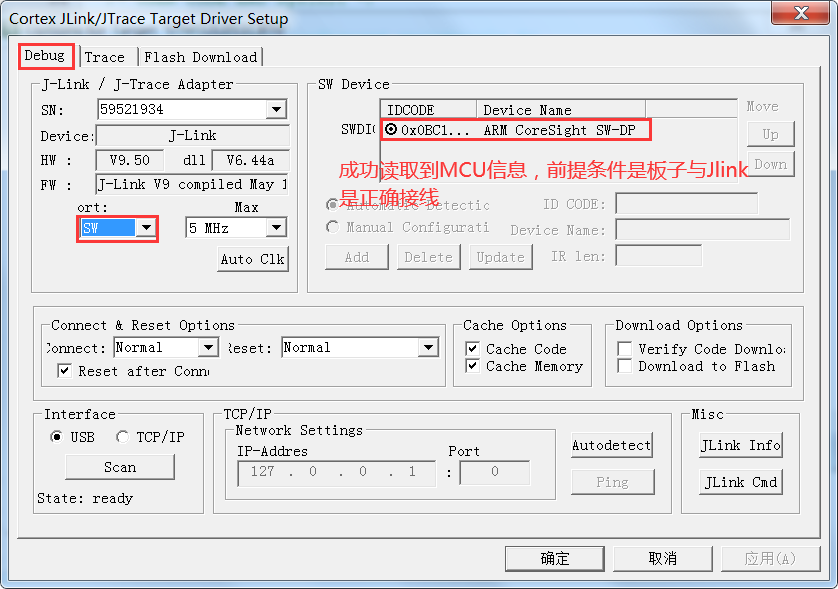Uncheck the Cache Code option
The image size is (838, 589).
click(472, 349)
